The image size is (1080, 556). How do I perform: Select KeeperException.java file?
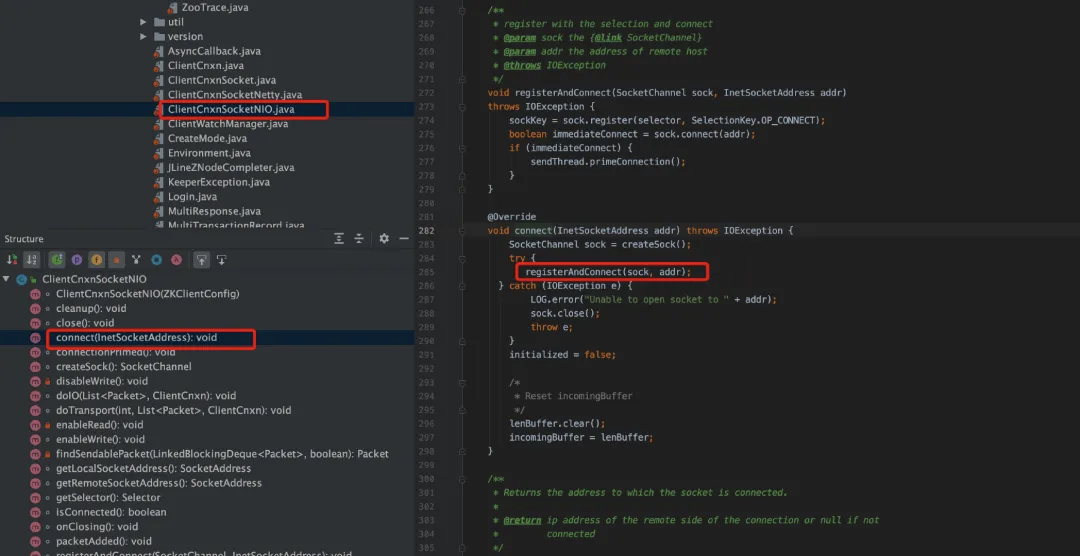[218, 183]
